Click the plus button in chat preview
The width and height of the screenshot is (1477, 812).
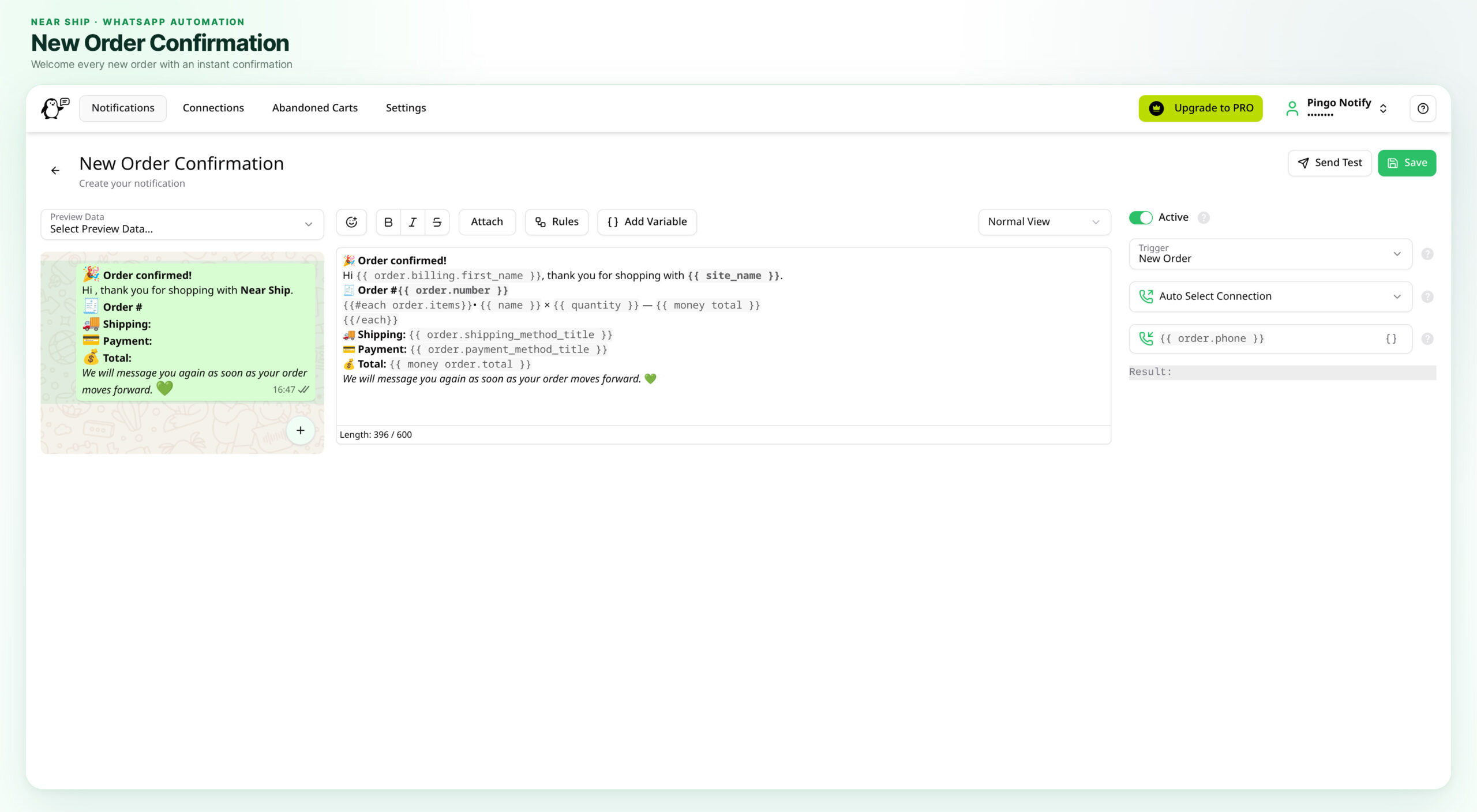click(301, 430)
